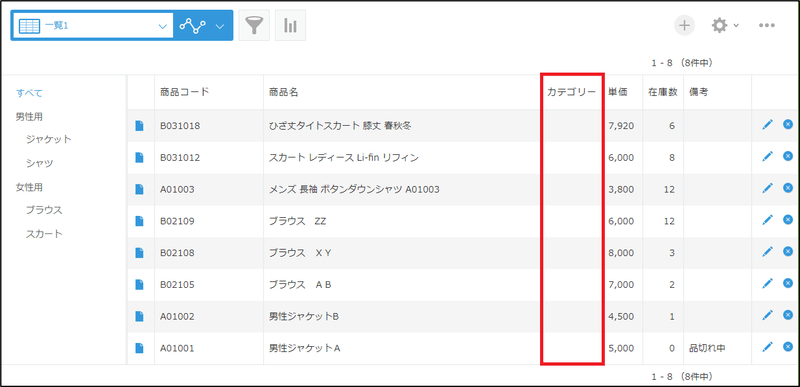
Task: Click the funnel filter icon
Action: [x=254, y=25]
